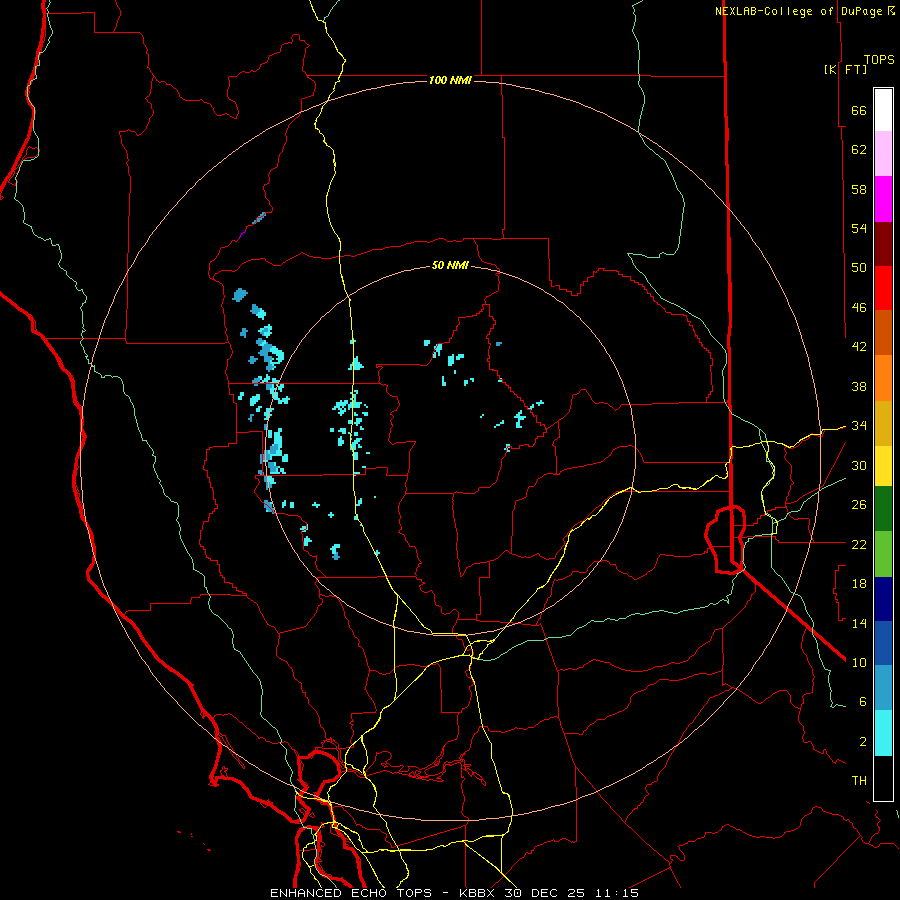Click the "6" legend value
Viewport: 900px width, 900px height.
863,702
